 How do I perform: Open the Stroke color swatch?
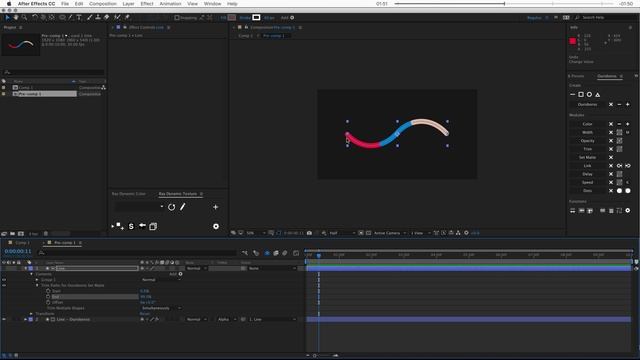(x=256, y=18)
